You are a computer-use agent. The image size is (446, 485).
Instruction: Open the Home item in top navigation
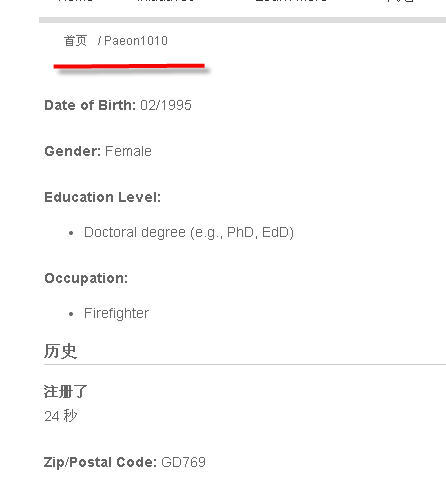[x=75, y=1]
